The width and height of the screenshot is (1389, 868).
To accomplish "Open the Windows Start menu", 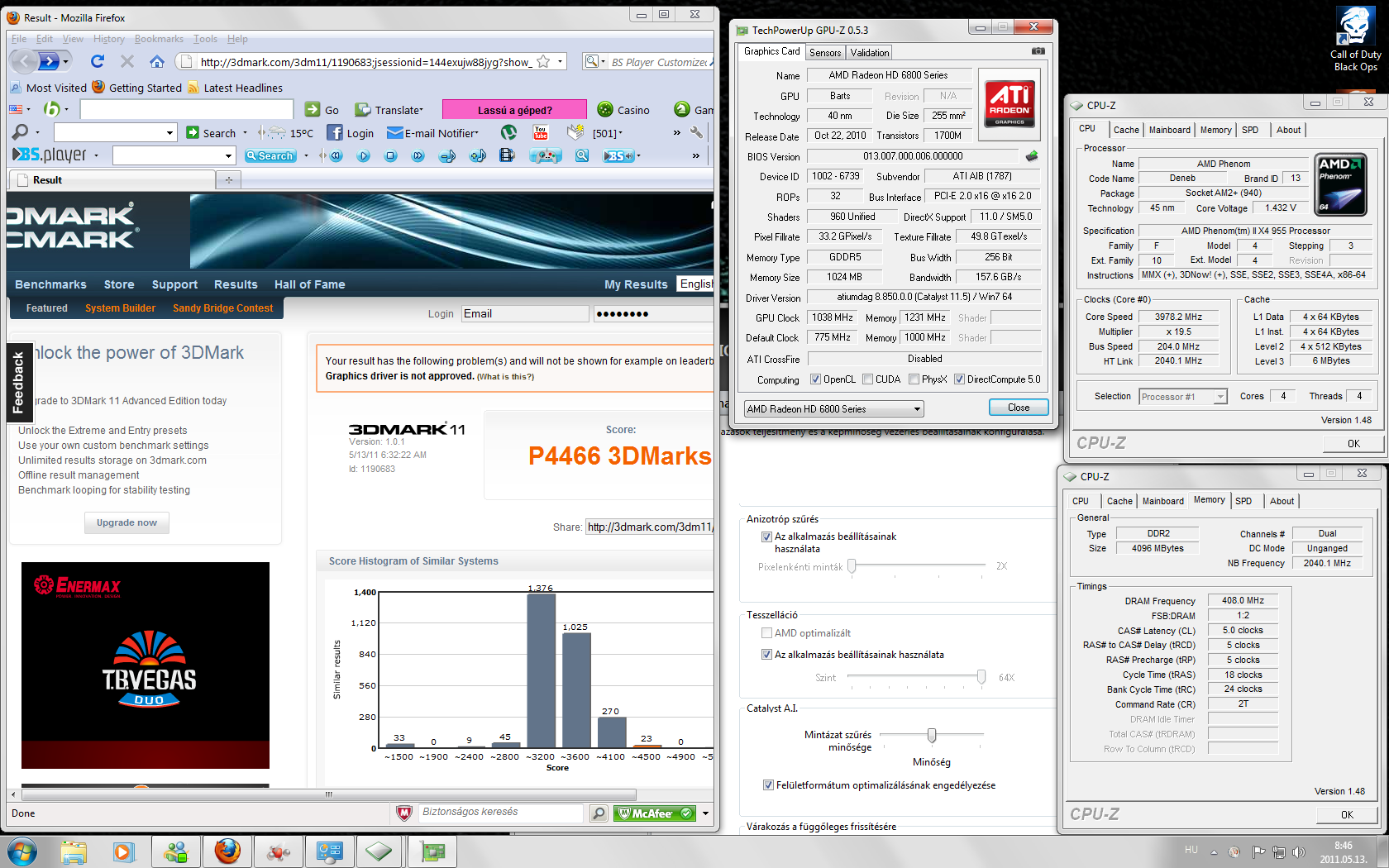I will [x=21, y=851].
